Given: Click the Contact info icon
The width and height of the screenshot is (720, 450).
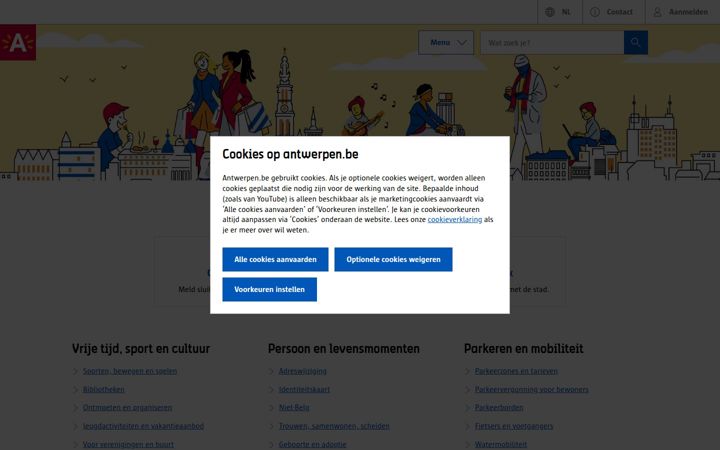Looking at the screenshot, I should 595,12.
